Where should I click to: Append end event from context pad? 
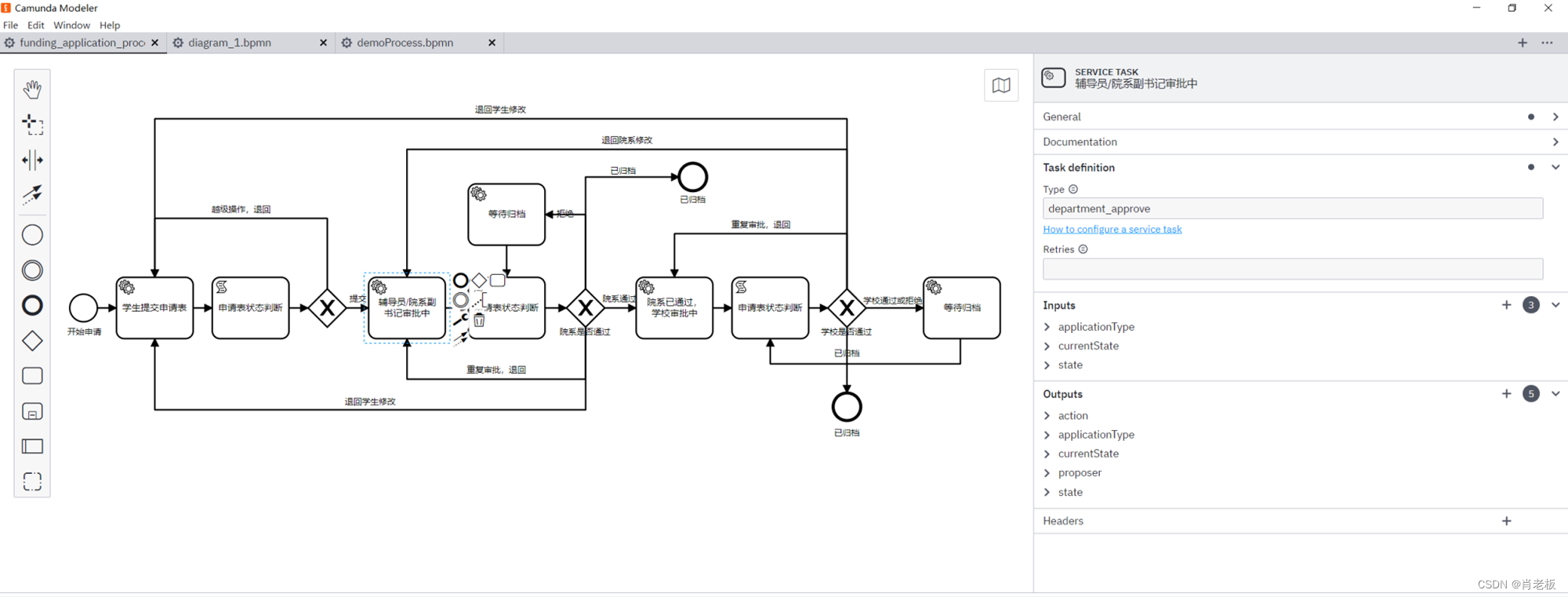coord(461,280)
